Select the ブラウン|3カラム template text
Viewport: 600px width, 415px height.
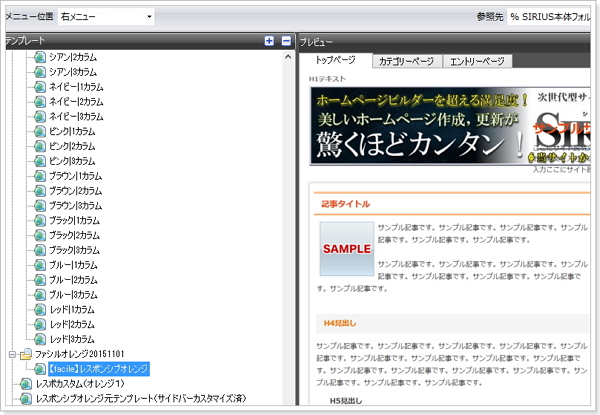75,206
